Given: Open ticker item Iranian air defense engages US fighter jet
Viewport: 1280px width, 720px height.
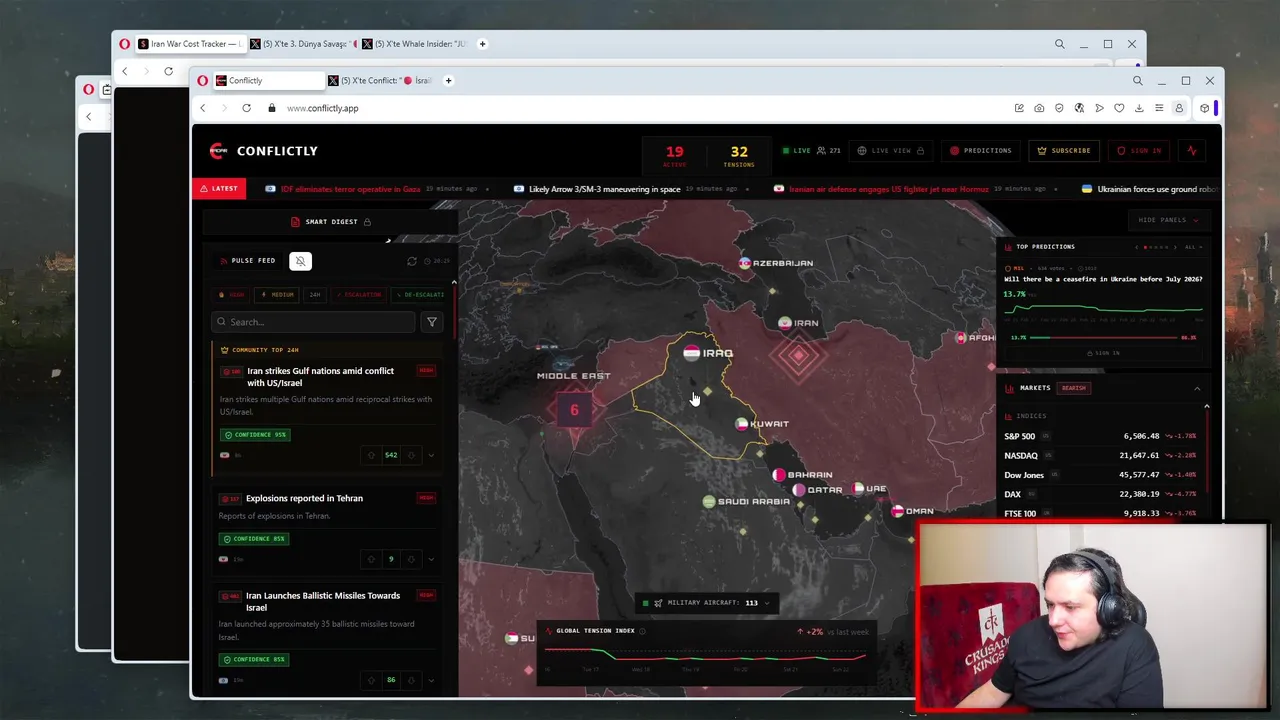Looking at the screenshot, I should (x=888, y=189).
